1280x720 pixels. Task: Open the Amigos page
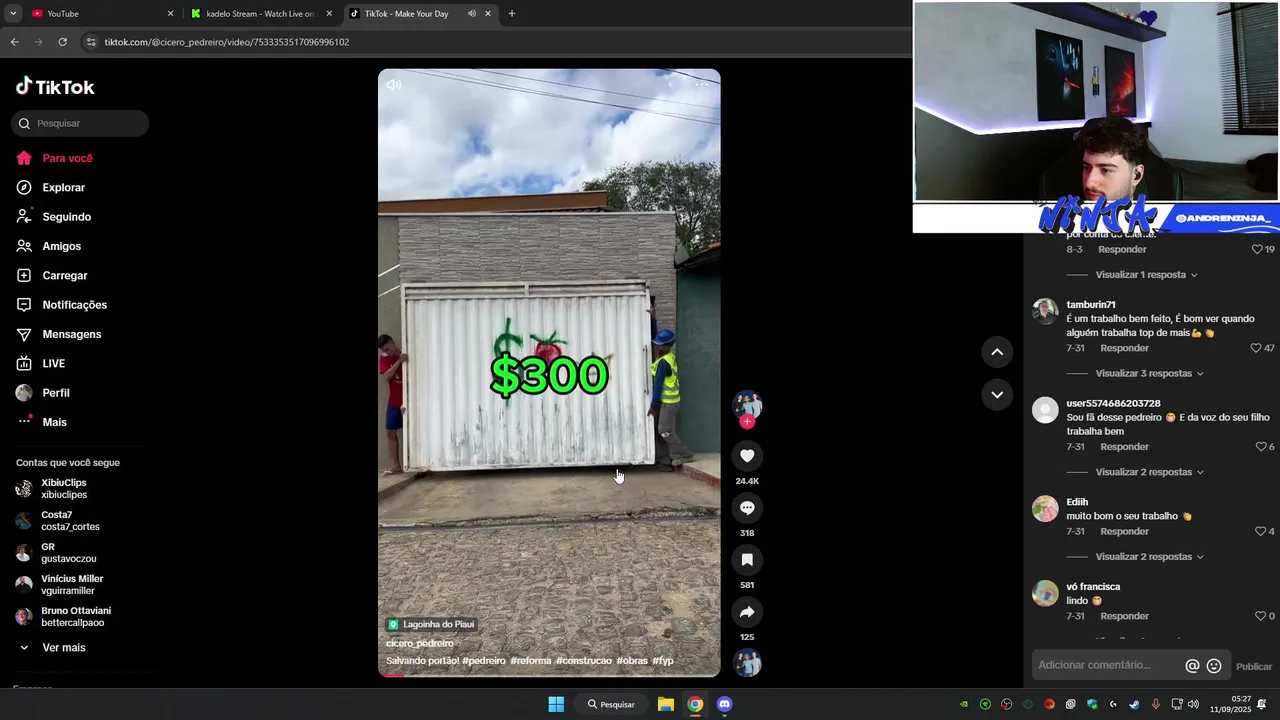tap(49, 246)
